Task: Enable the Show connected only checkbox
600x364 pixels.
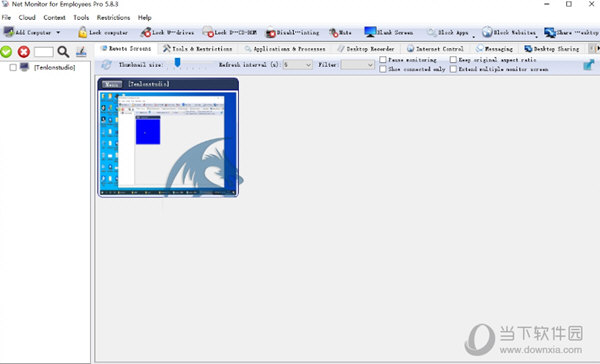Action: pos(383,69)
